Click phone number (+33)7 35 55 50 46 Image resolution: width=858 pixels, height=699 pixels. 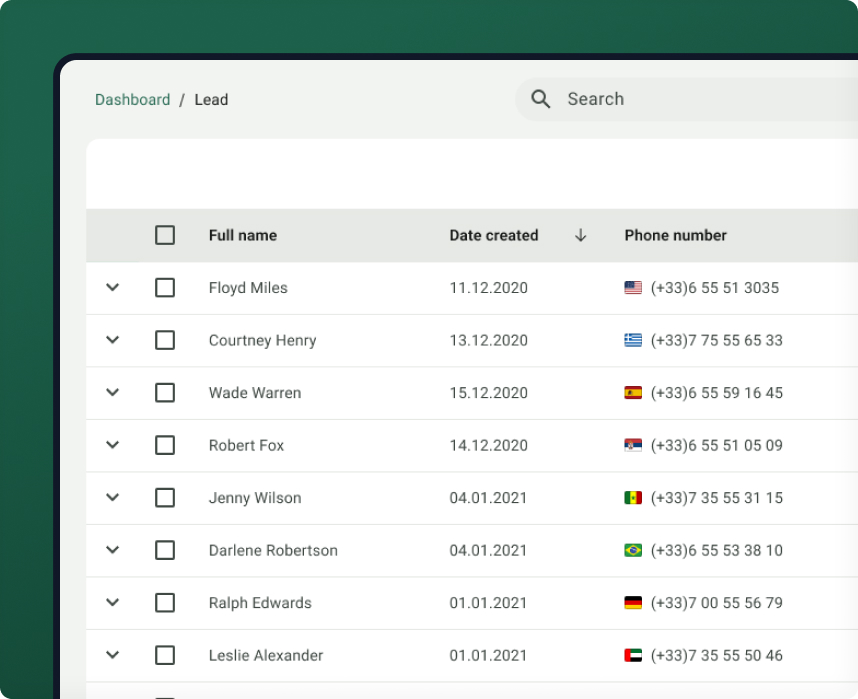(x=717, y=656)
